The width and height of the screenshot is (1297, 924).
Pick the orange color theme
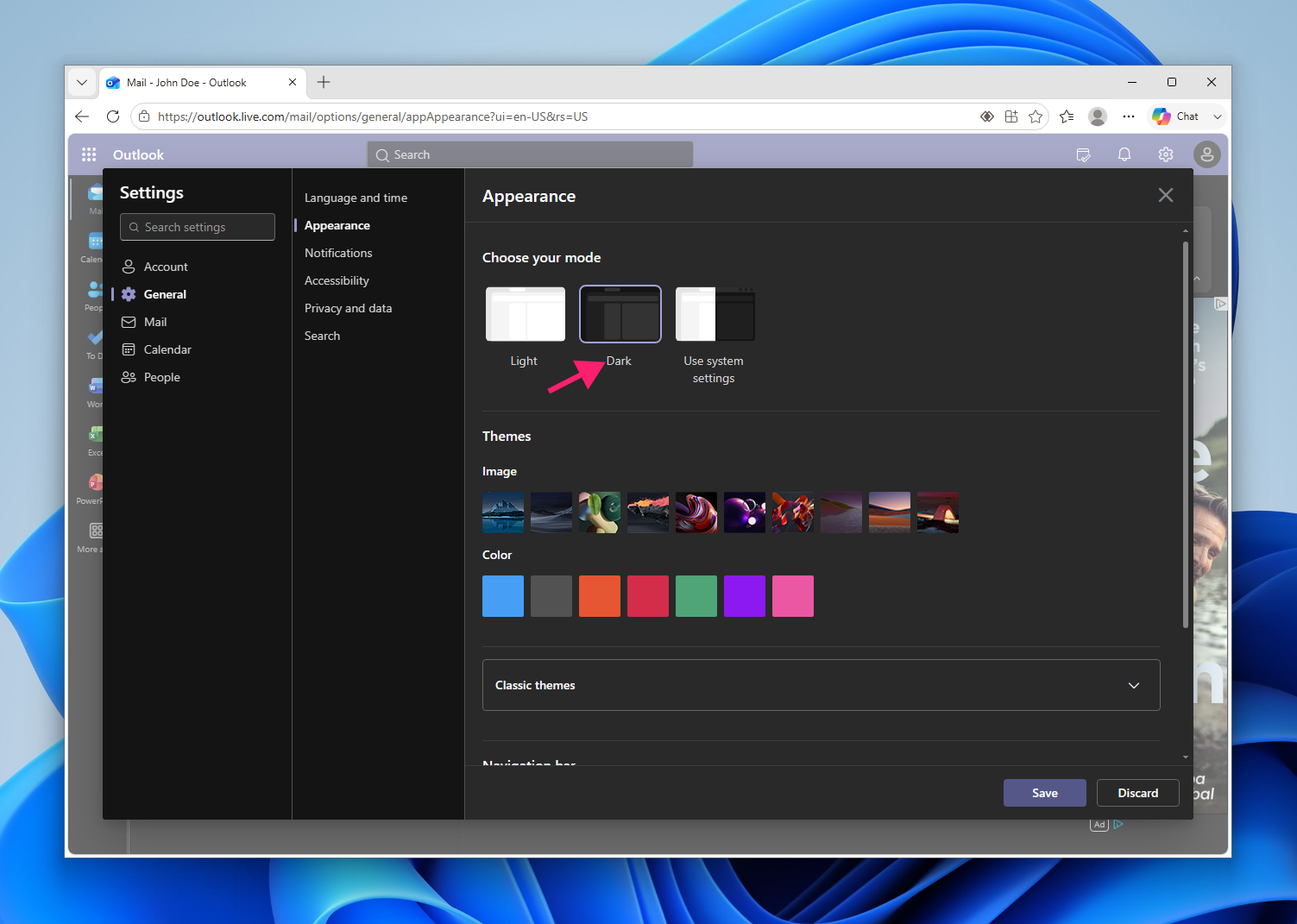coord(600,596)
